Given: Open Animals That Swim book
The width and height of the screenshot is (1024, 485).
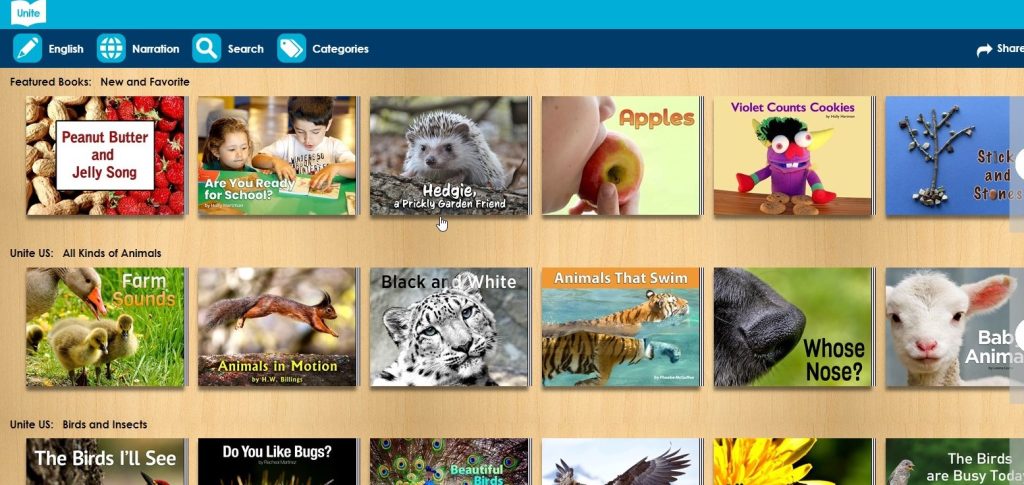Looking at the screenshot, I should click(622, 327).
